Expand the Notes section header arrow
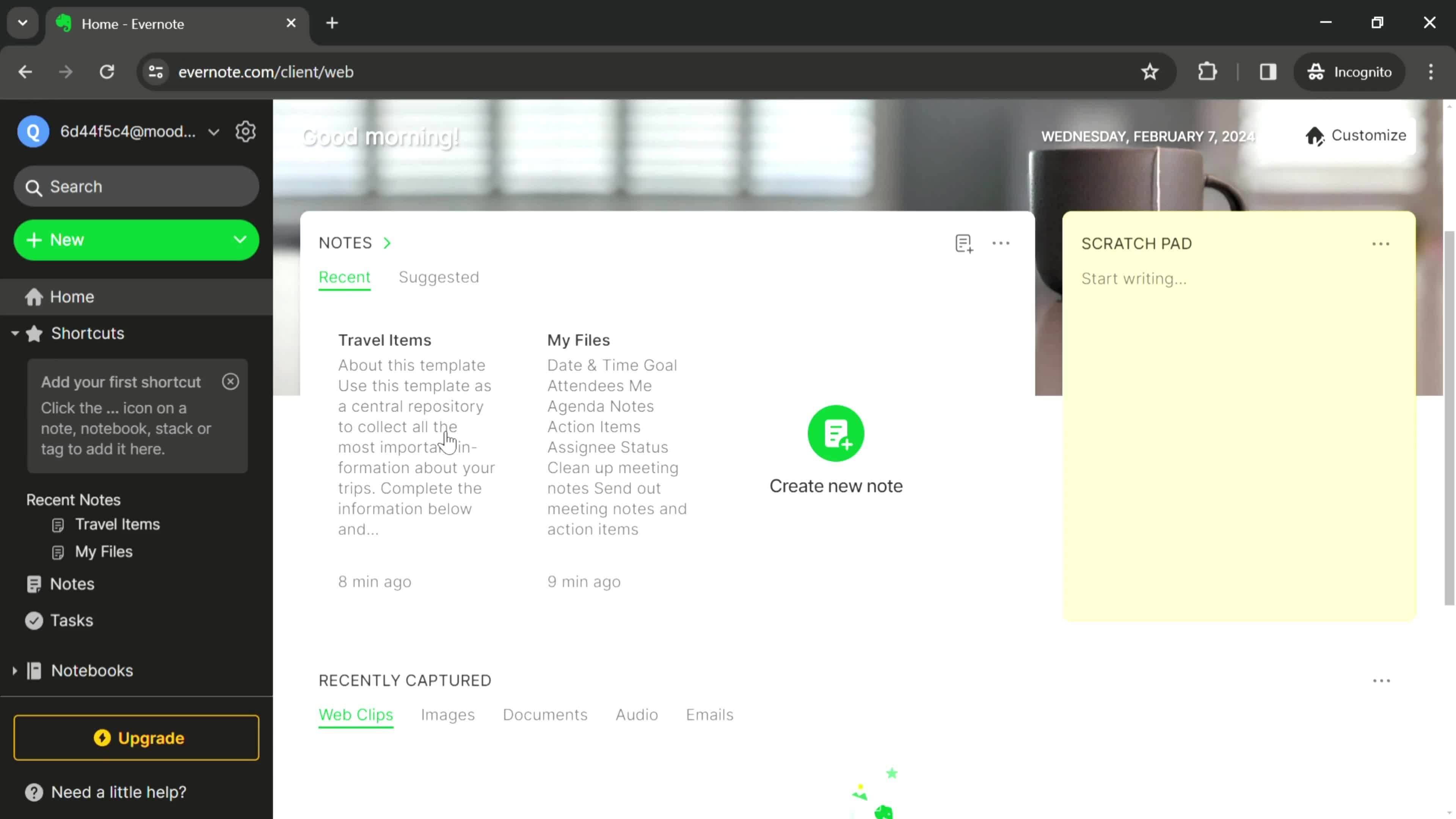1456x819 pixels. pyautogui.click(x=388, y=242)
